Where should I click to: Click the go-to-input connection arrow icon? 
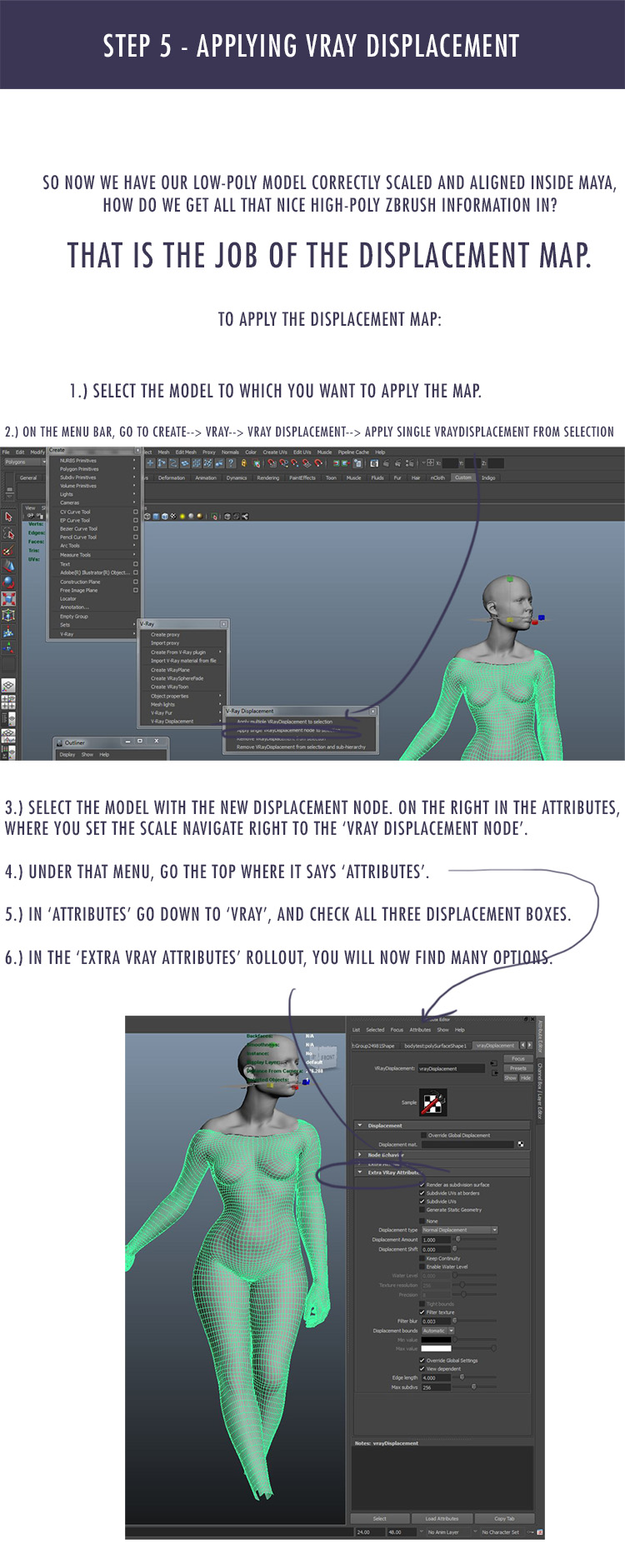[493, 1064]
